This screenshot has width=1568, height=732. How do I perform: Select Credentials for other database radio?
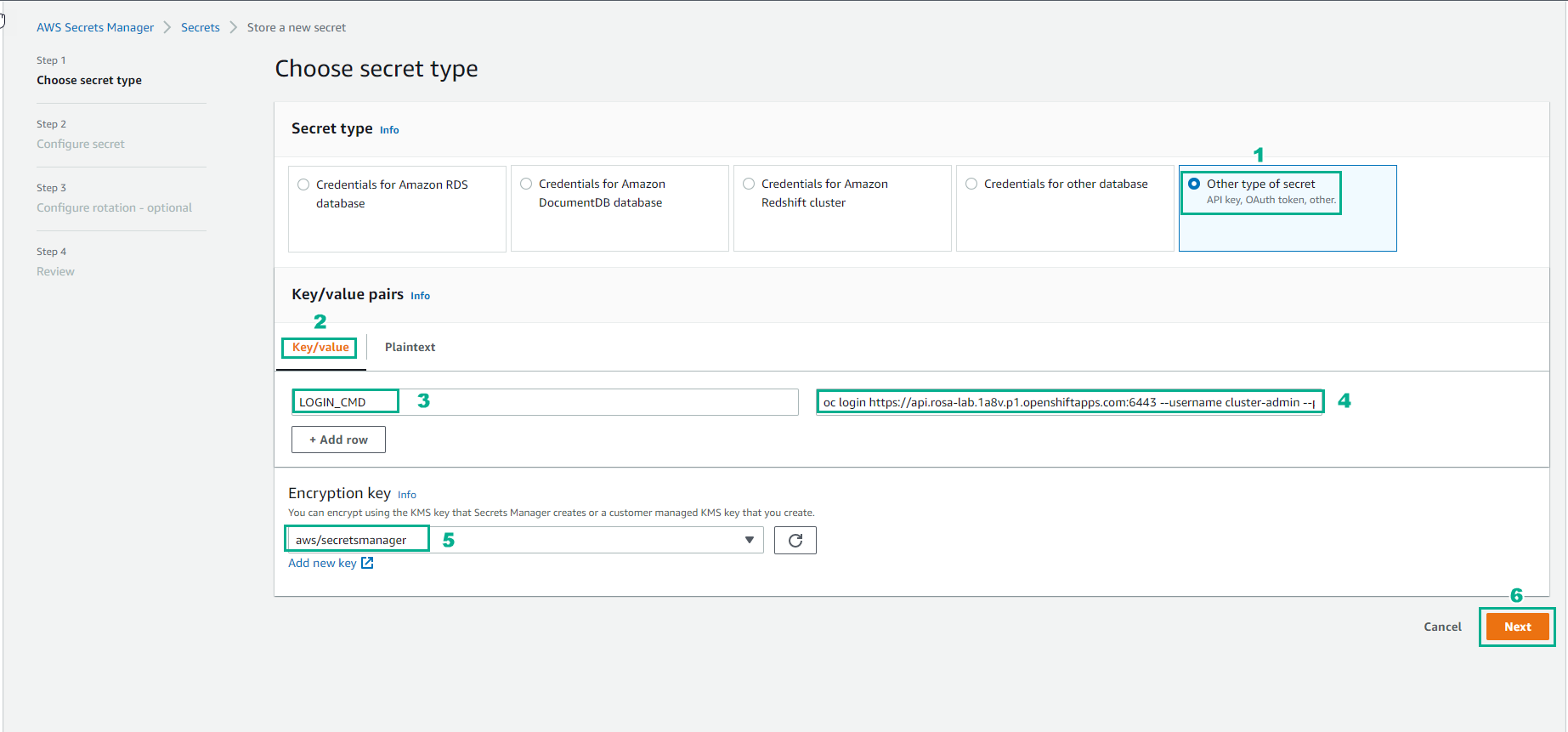[971, 184]
